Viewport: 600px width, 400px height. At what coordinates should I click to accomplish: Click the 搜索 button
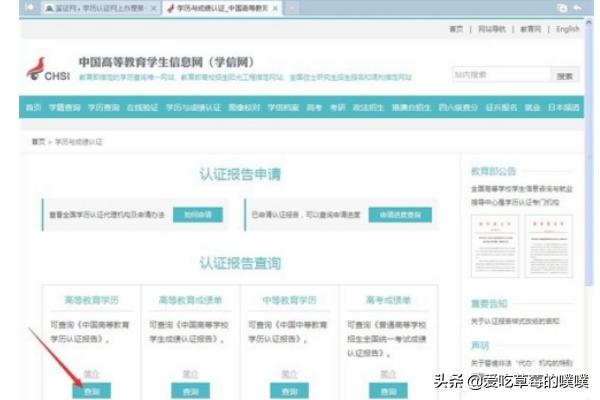pos(565,76)
